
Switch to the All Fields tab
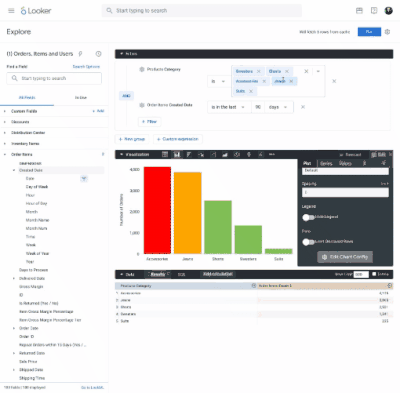coord(27,98)
